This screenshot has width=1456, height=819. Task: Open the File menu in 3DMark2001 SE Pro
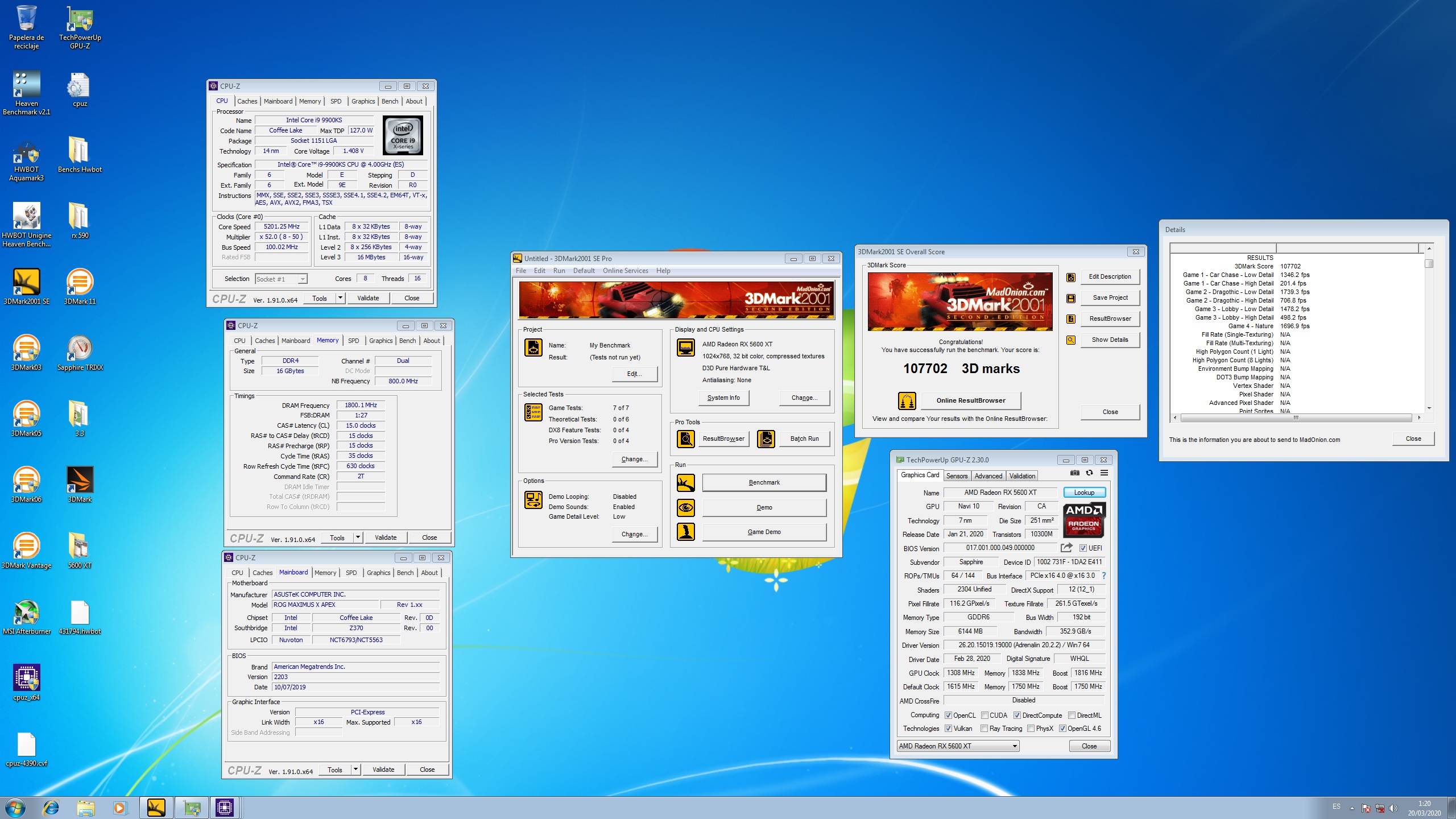[520, 271]
